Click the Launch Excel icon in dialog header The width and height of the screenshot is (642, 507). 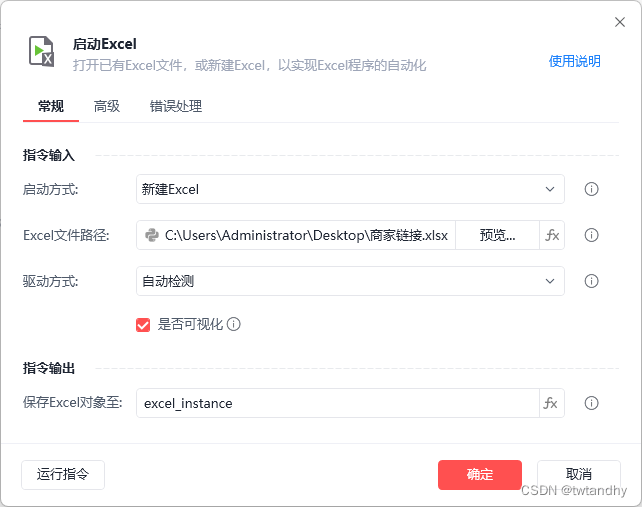[41, 52]
